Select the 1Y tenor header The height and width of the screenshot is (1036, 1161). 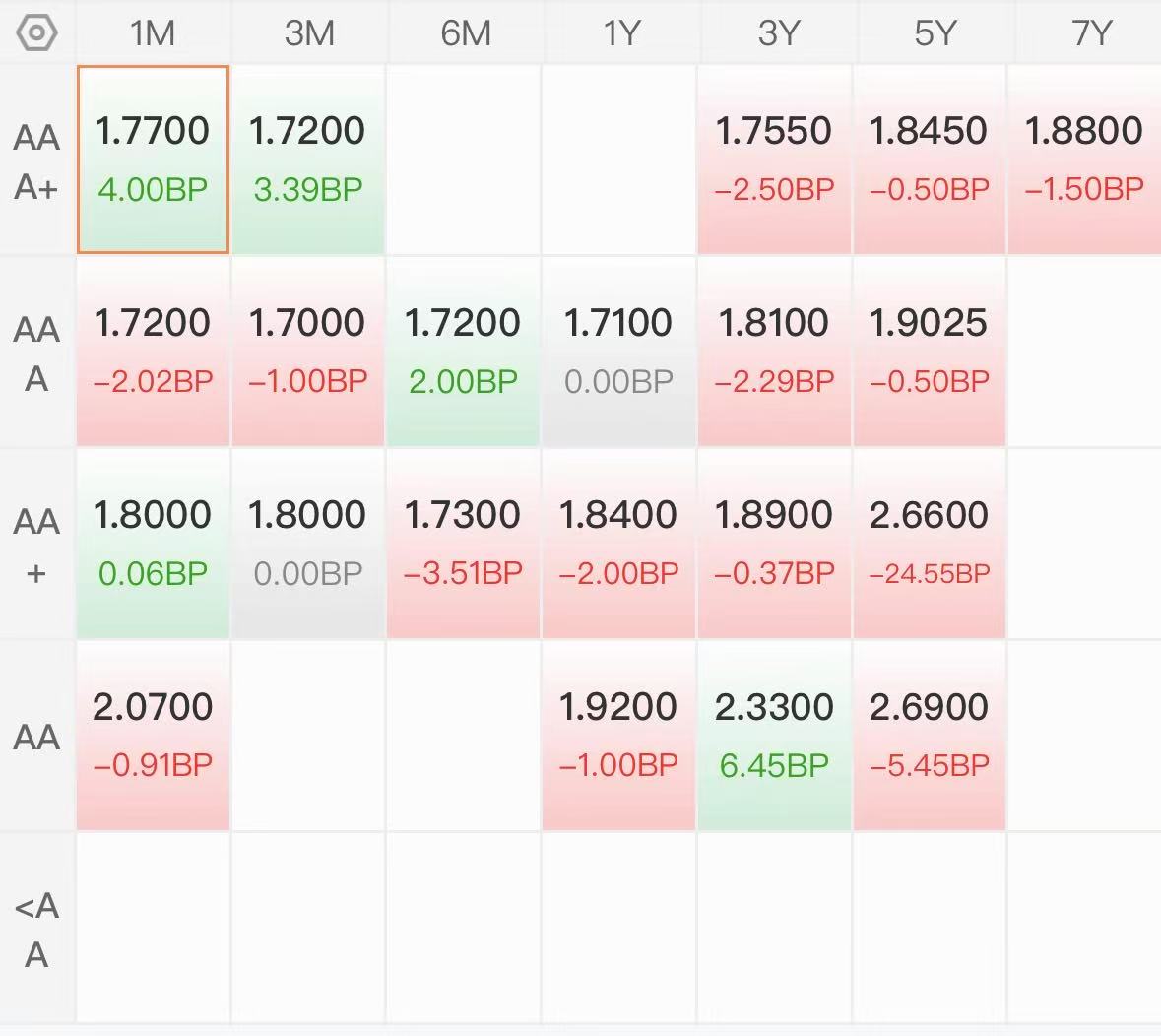[x=620, y=33]
